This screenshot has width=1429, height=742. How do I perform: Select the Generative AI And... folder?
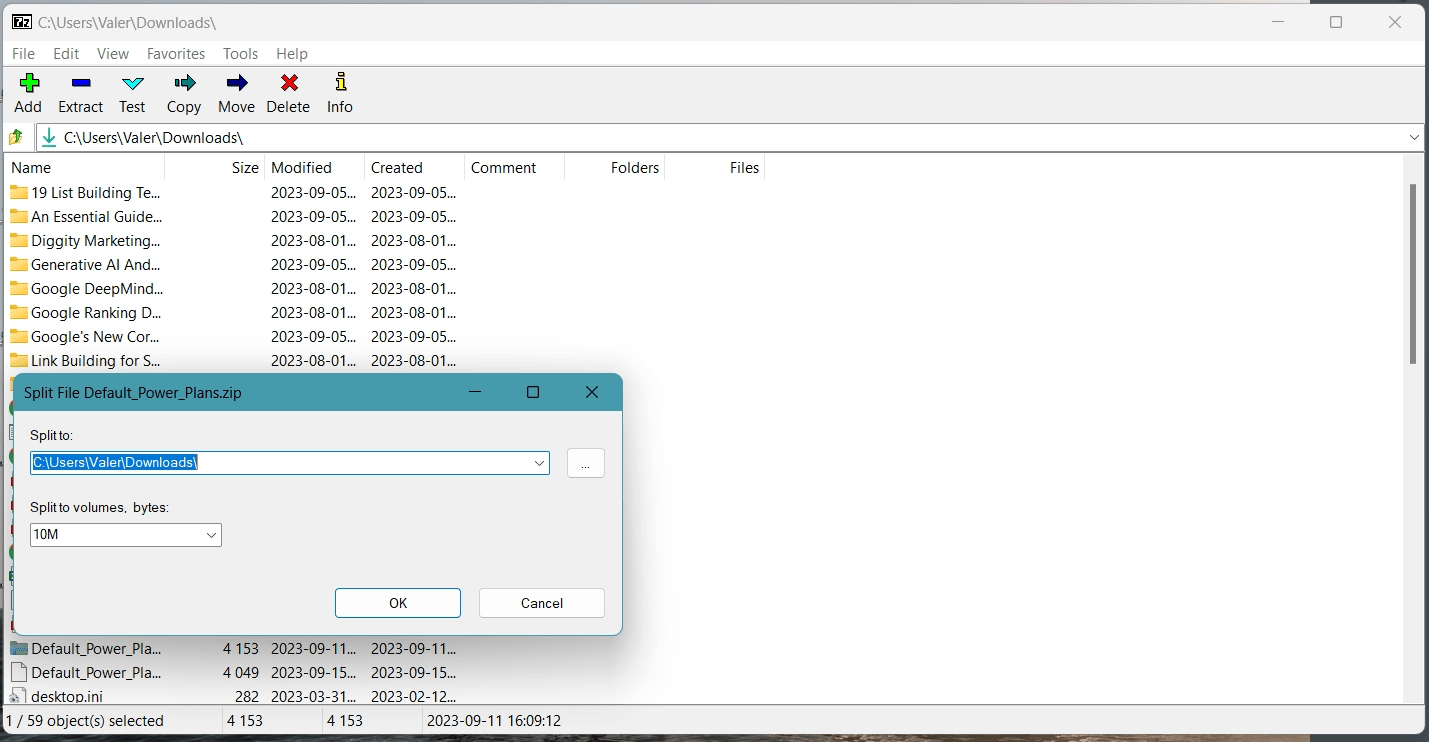click(x=95, y=264)
